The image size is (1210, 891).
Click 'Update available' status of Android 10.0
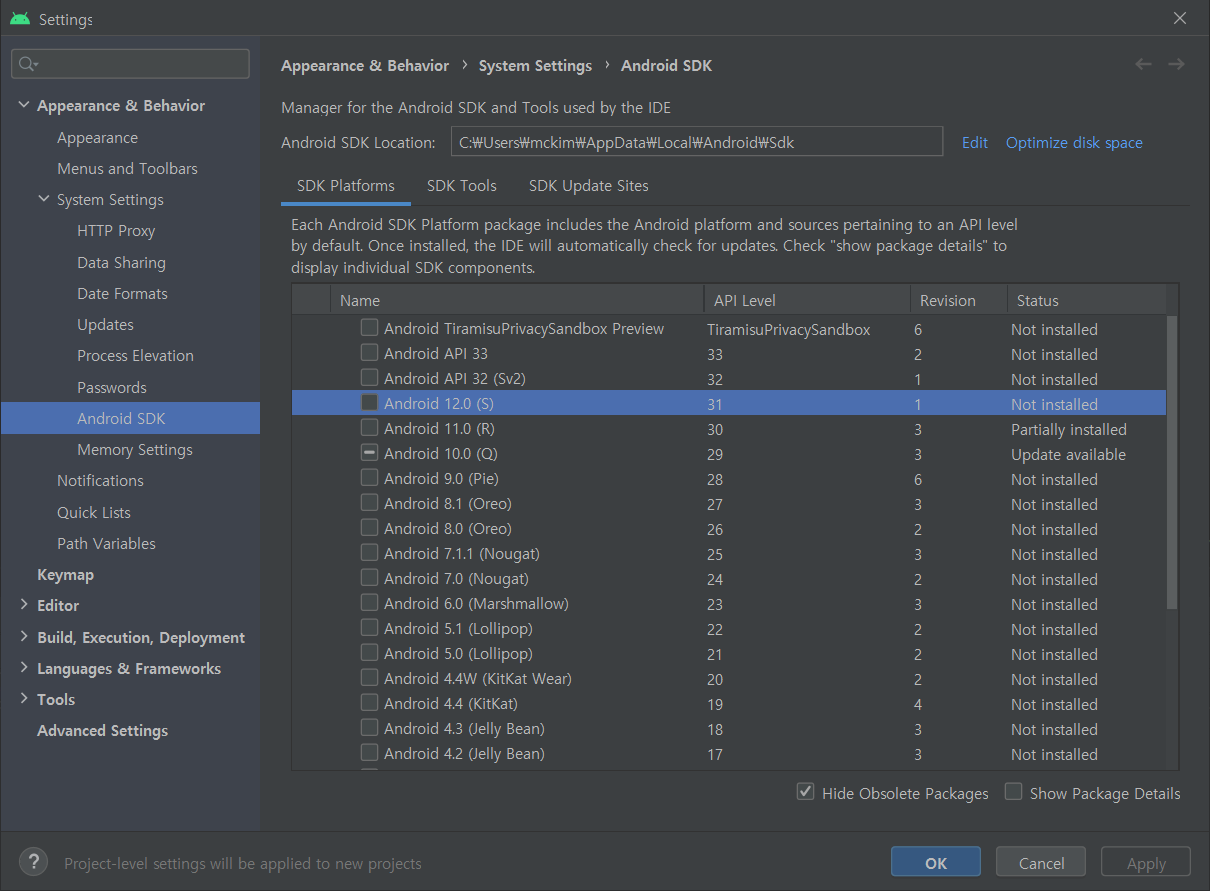click(x=1068, y=454)
